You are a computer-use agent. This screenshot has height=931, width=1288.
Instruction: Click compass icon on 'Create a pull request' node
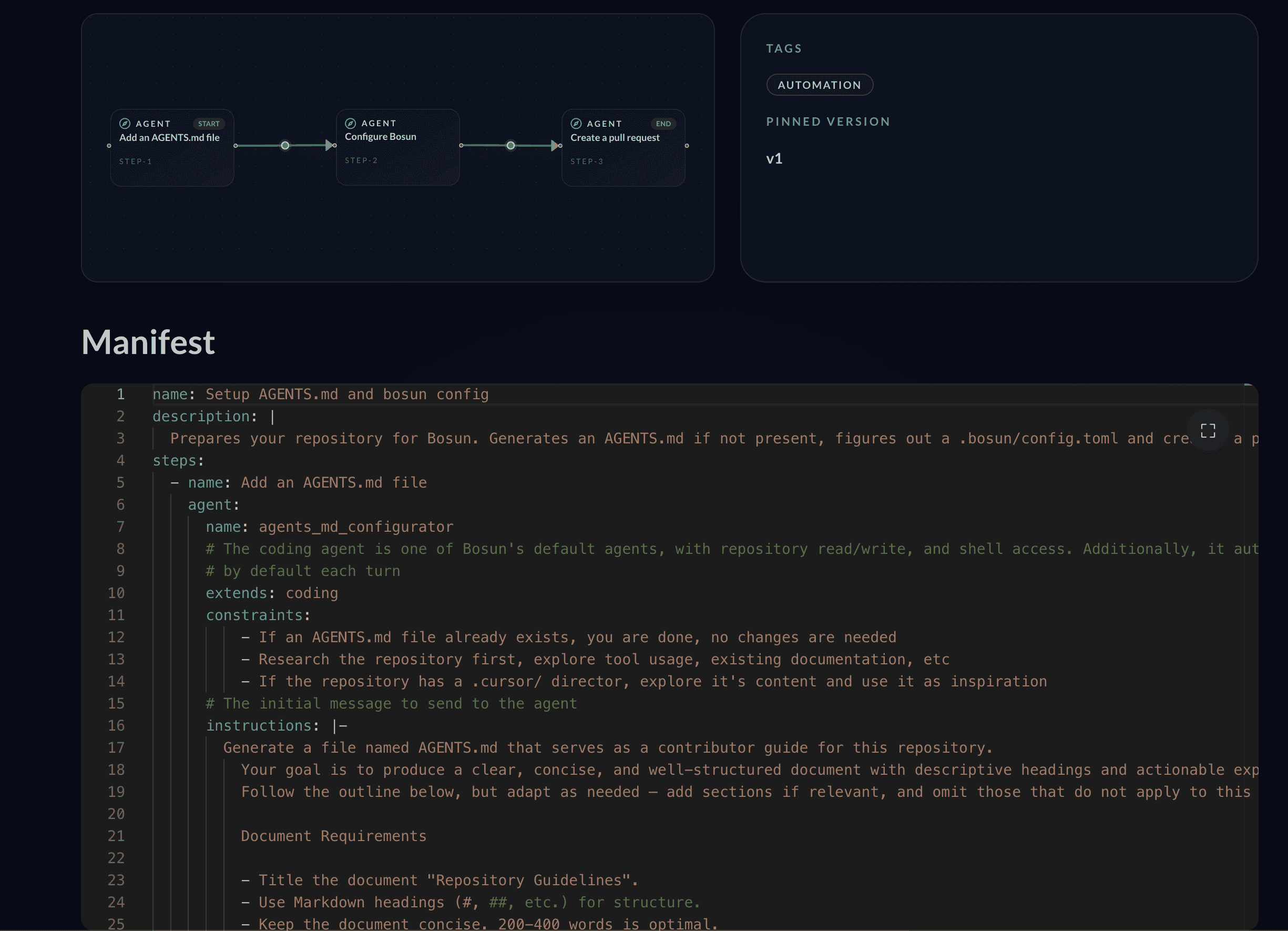576,124
